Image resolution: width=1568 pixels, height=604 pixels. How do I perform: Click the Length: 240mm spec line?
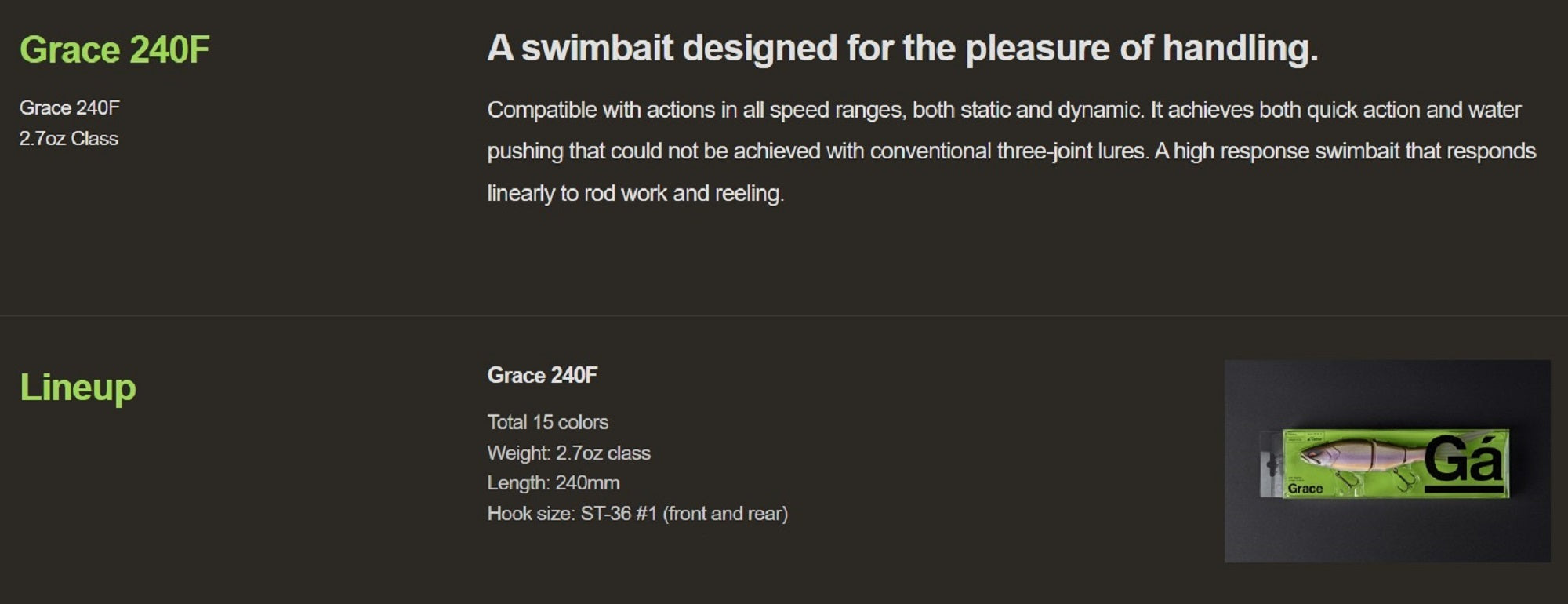[553, 483]
